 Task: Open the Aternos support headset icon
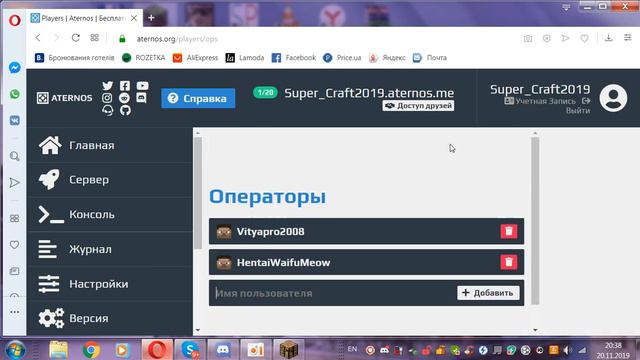108,110
